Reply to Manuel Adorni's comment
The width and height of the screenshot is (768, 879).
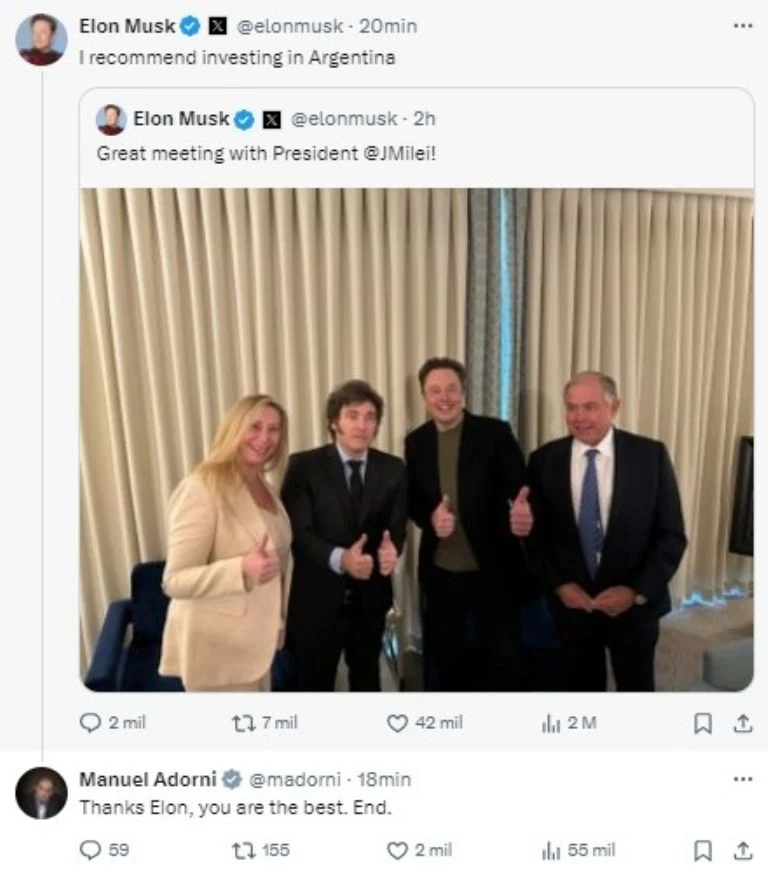coord(91,850)
